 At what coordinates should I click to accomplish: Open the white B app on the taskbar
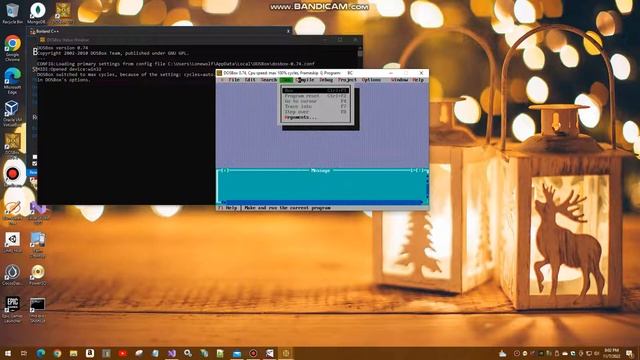(x=90, y=353)
